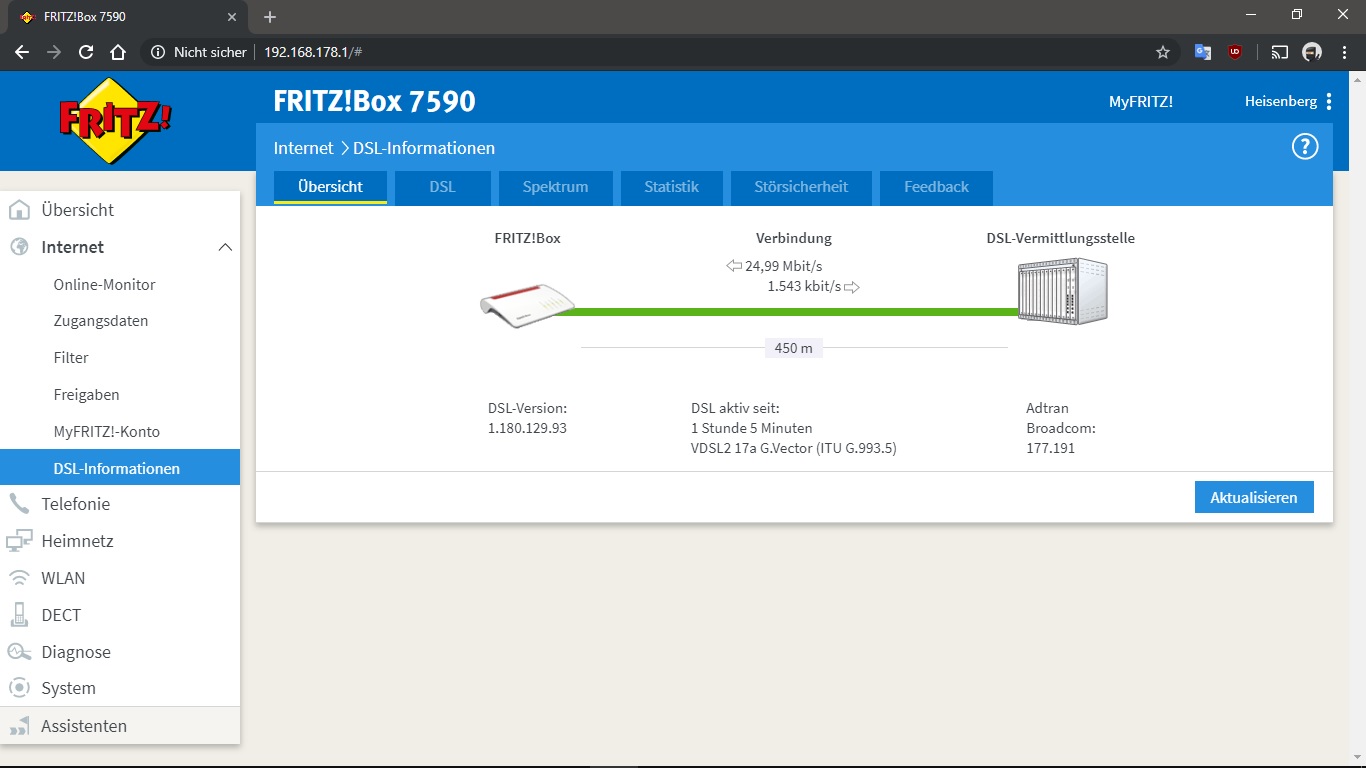Screen dimensions: 1366x768
Task: Collapse the Internet menu chevron
Action: tap(225, 247)
